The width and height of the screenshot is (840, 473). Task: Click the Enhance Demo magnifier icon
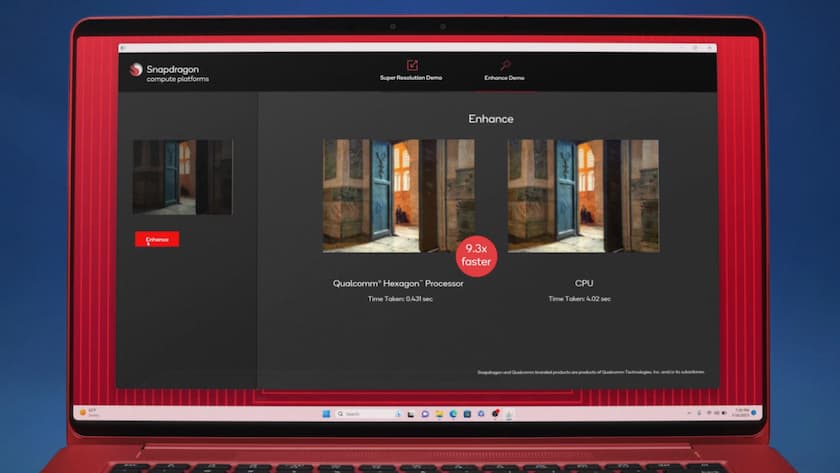(505, 65)
